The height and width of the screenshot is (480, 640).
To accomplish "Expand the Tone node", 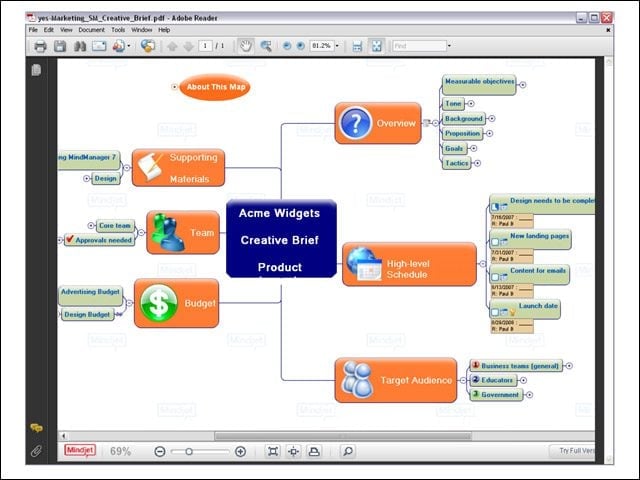I will [x=471, y=104].
